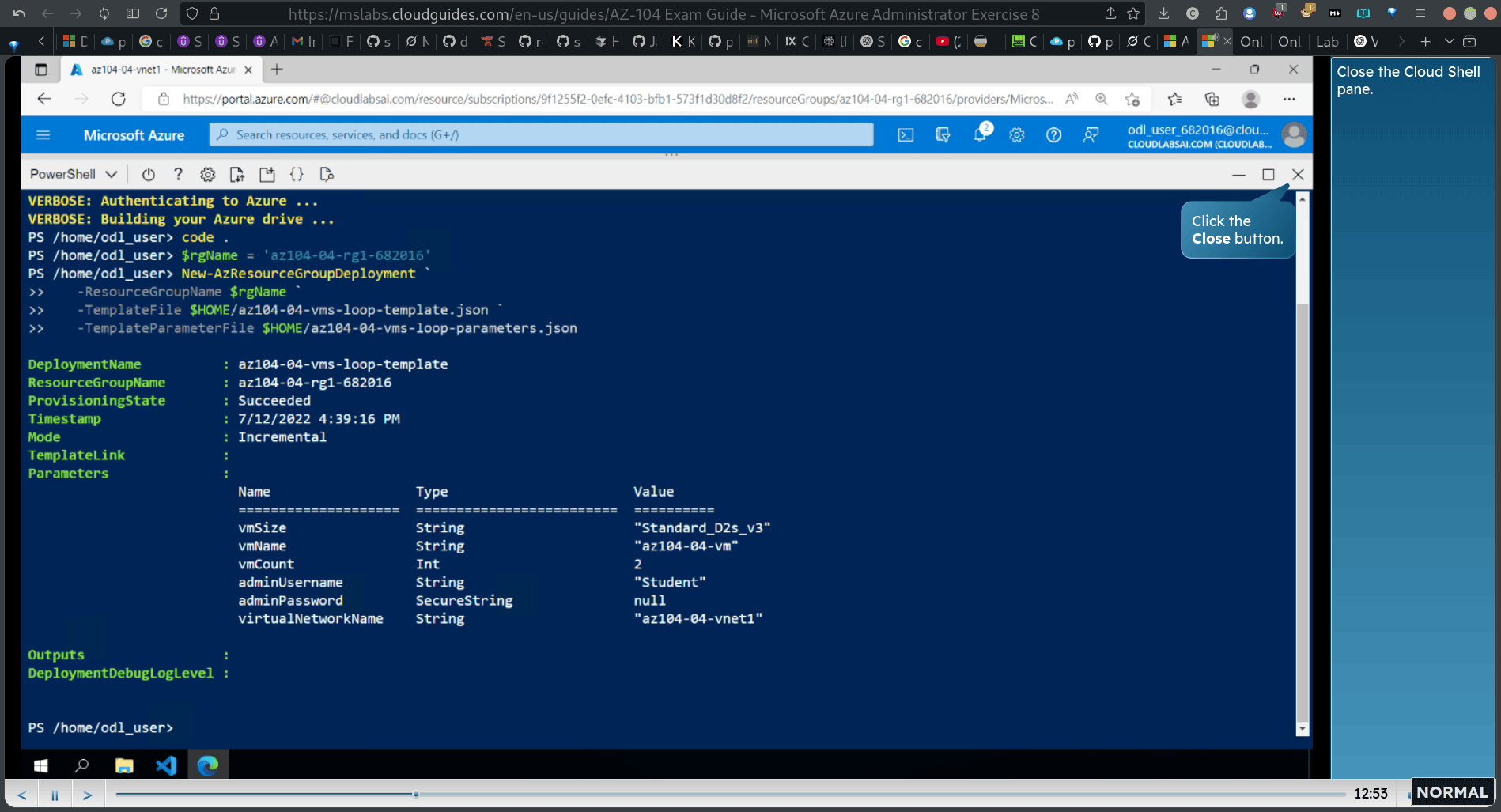Open Edge tab actions menu icon
The height and width of the screenshot is (812, 1501).
[41, 70]
